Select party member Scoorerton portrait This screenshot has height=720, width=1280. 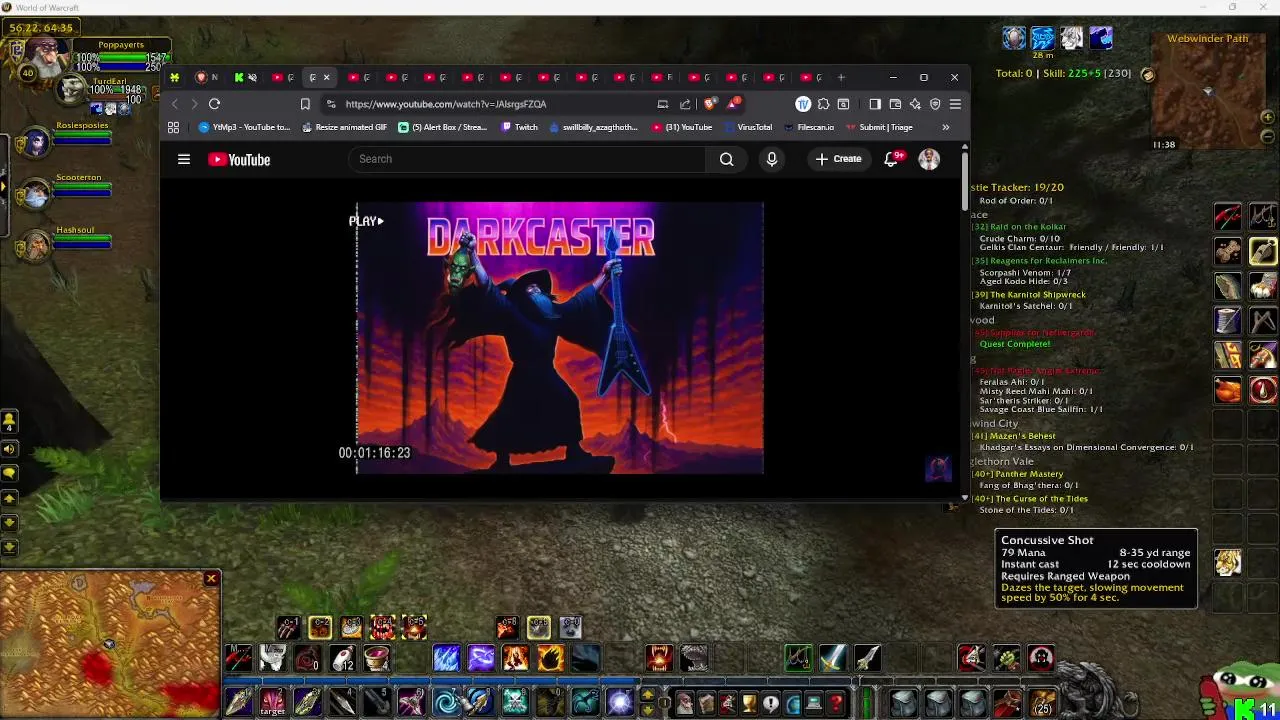pos(36,194)
